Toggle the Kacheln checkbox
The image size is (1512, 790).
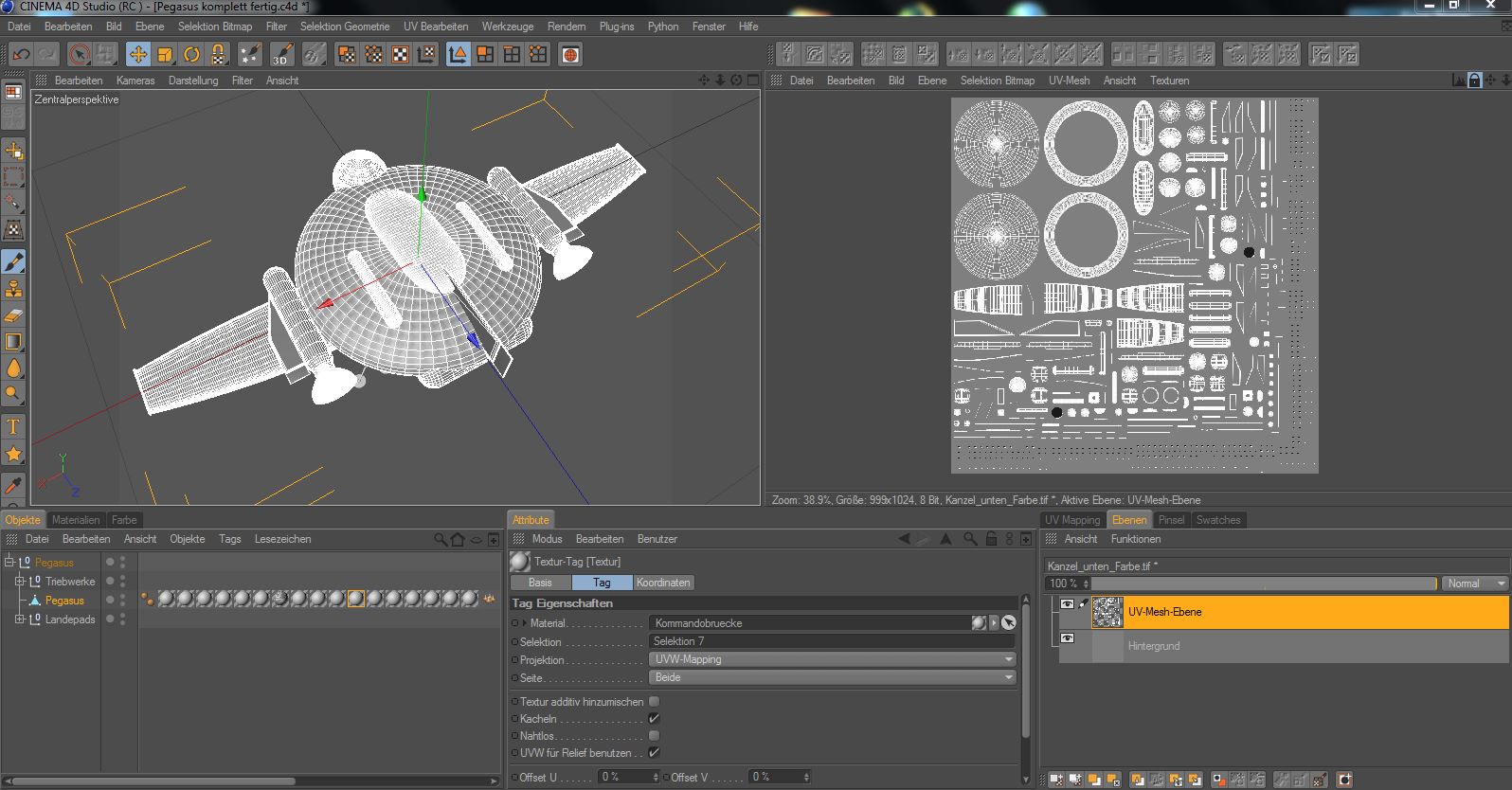[654, 719]
